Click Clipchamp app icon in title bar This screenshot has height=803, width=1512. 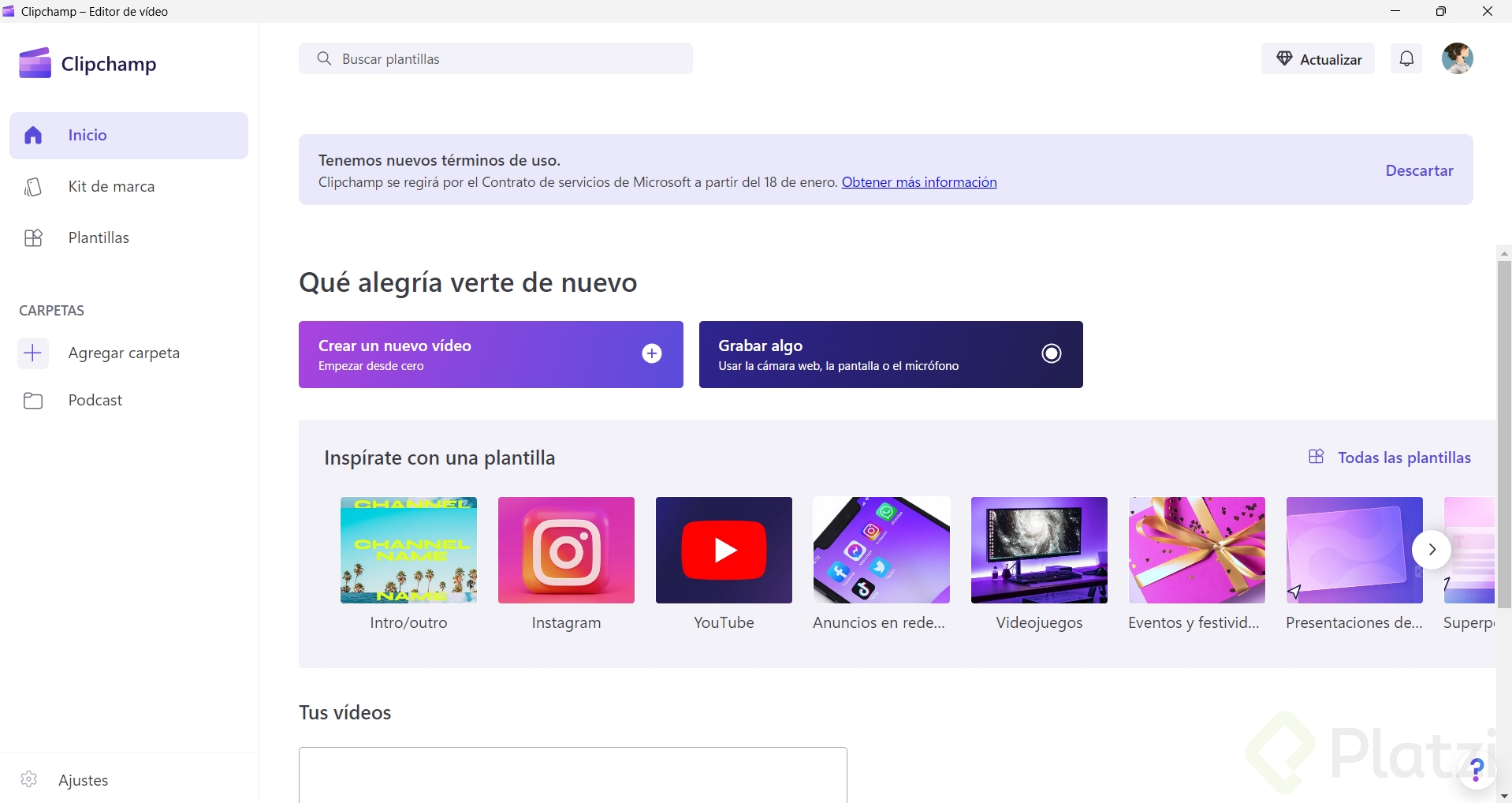(x=9, y=11)
